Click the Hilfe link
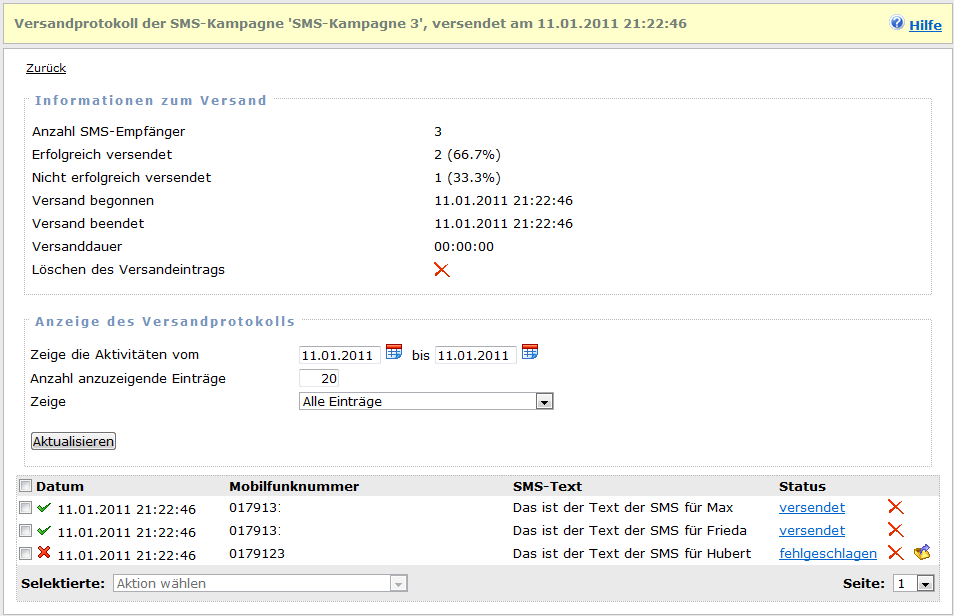The height and width of the screenshot is (616, 954). click(925, 25)
